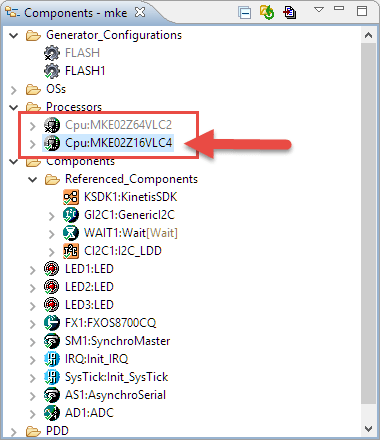Select the Cpu:MKE02Z16VLC4 label
Viewport: 380px width, 440px height.
point(119,143)
